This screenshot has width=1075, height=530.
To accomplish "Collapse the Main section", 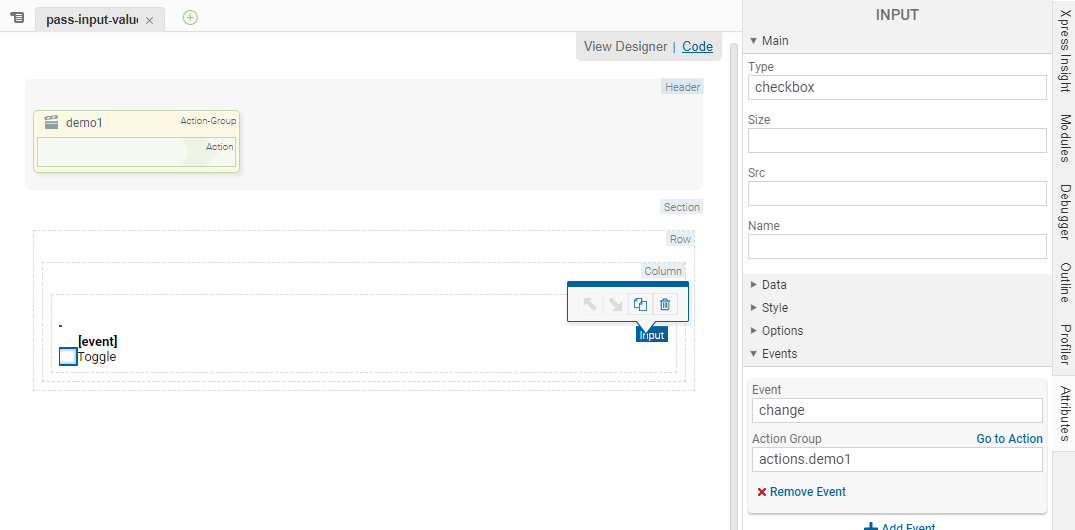I will click(x=754, y=41).
